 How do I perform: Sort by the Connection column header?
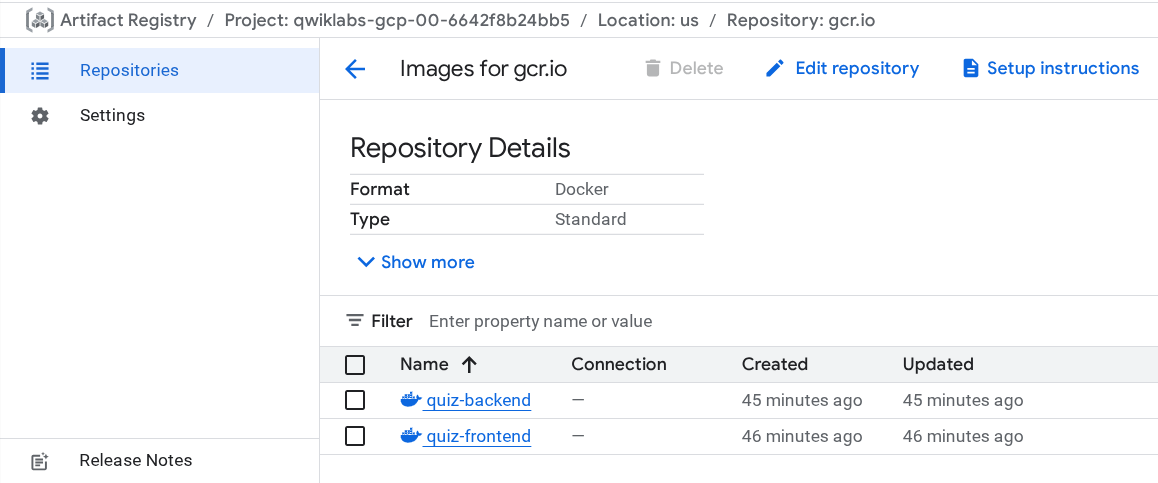click(619, 364)
